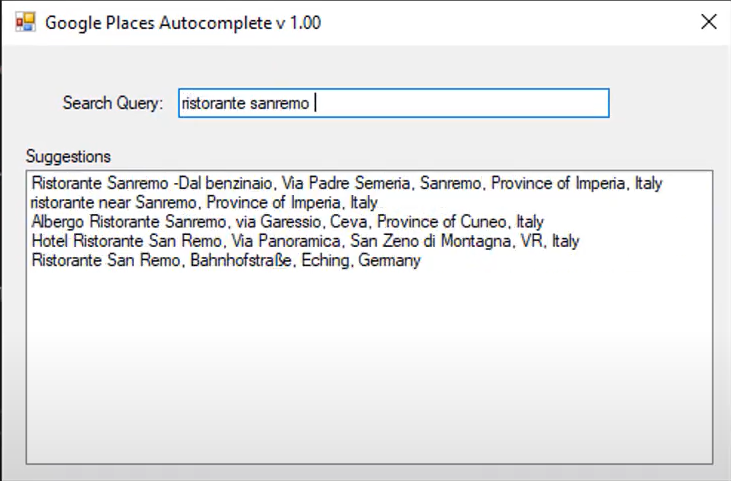Screen dimensions: 731x481
Task: Click the word sanremo in search box
Action: (x=280, y=103)
